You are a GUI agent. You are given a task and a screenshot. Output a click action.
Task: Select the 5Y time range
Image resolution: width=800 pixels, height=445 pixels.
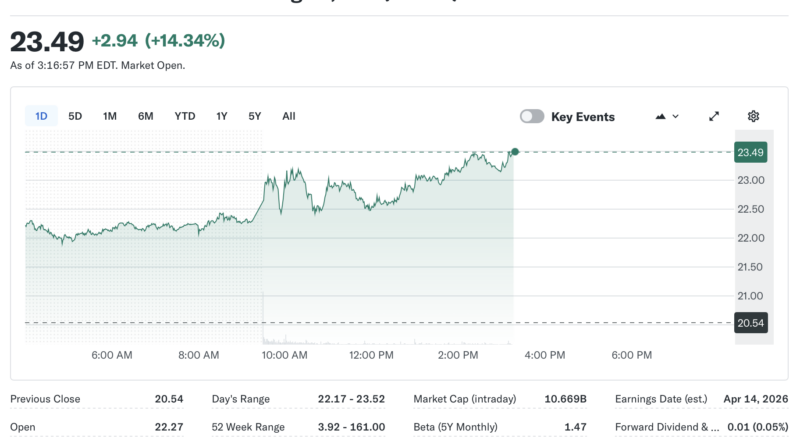coord(255,116)
